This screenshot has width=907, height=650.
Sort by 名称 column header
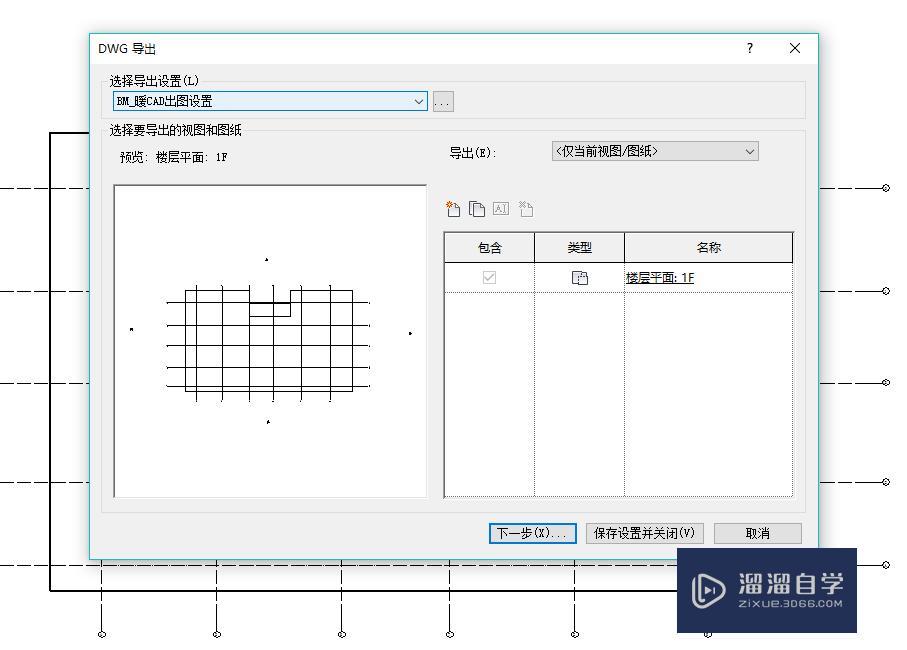coord(709,248)
